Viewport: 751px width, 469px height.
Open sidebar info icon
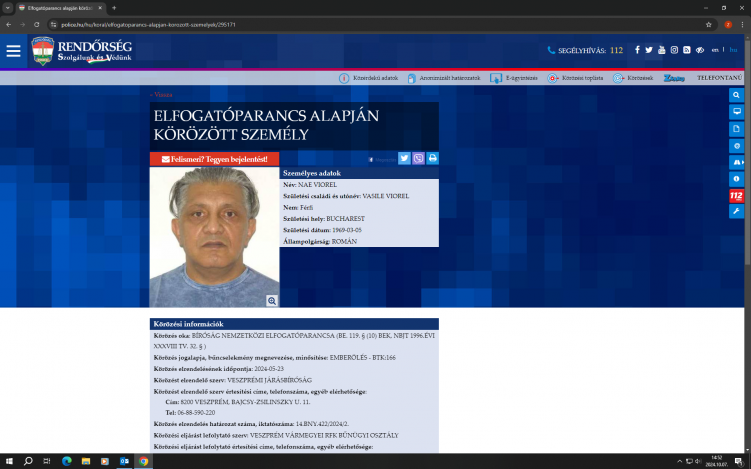click(x=736, y=179)
